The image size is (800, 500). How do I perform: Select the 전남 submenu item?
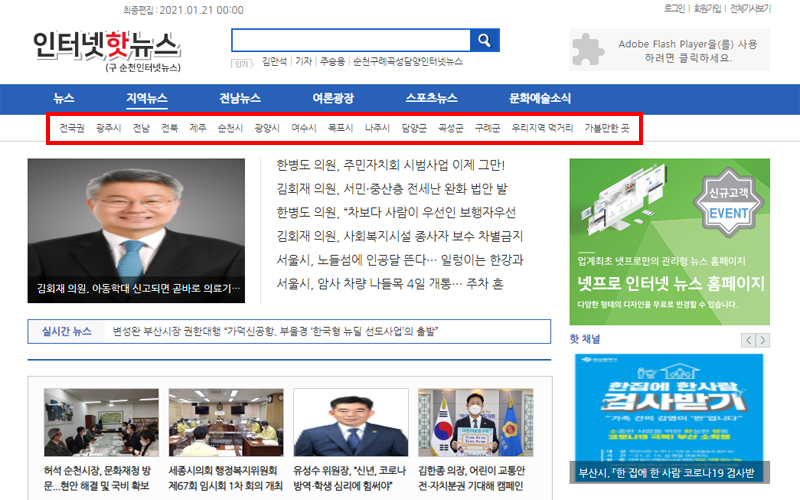pyautogui.click(x=141, y=128)
